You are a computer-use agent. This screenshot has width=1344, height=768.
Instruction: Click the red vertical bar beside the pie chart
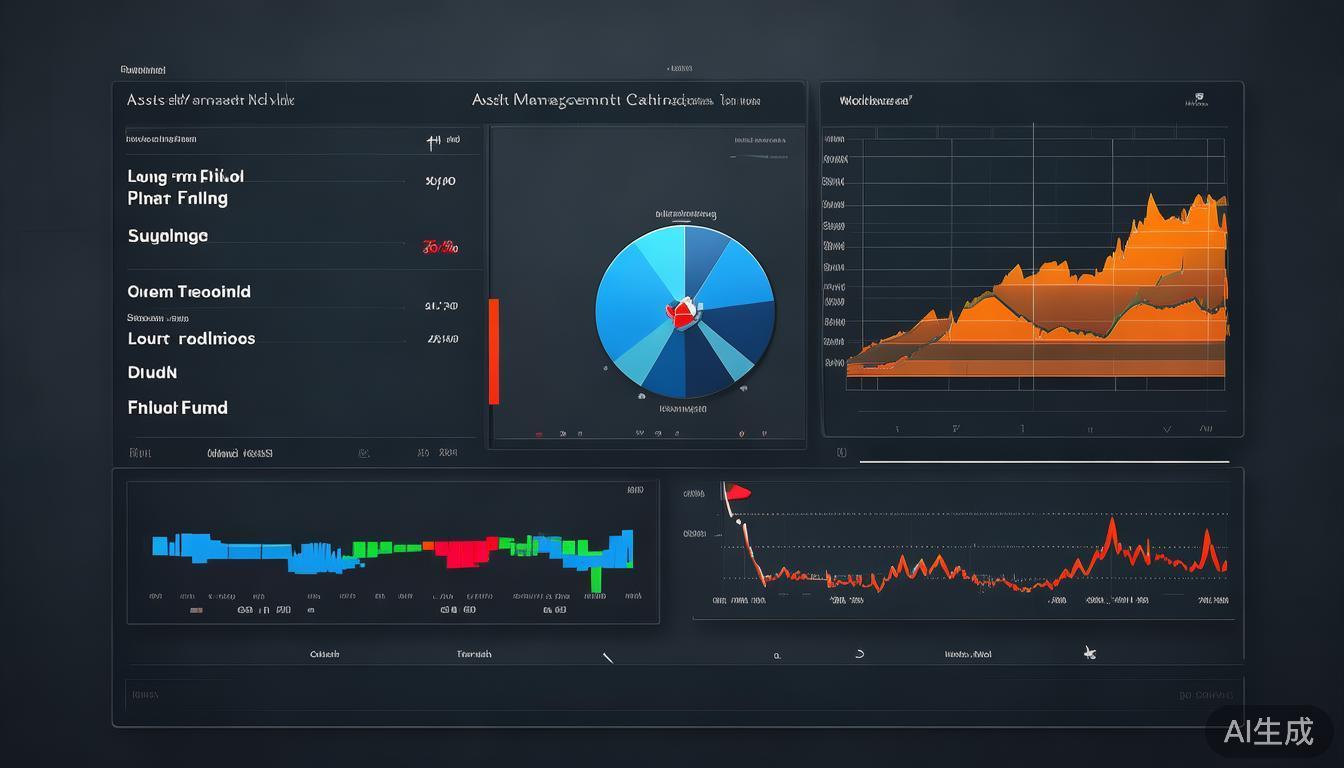pyautogui.click(x=493, y=351)
